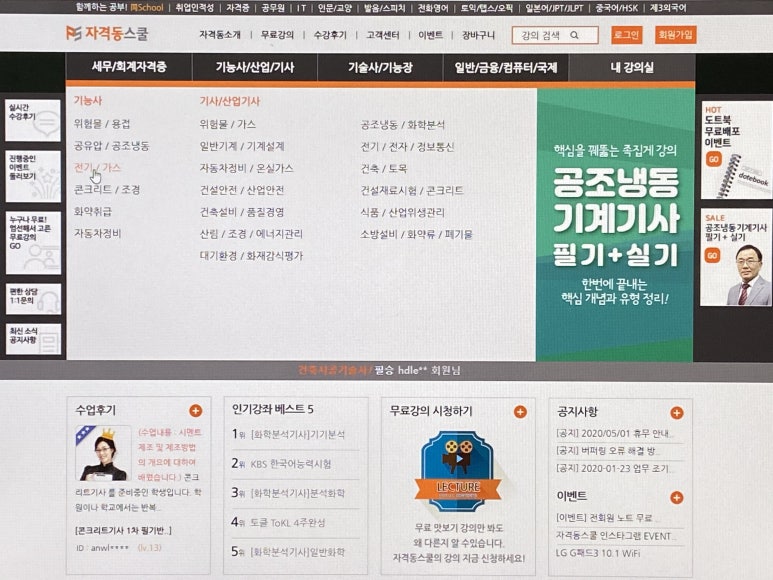The image size is (773, 580).
Task: Select 공유압 / 공조냉동 under 기능사
Action: point(111,146)
